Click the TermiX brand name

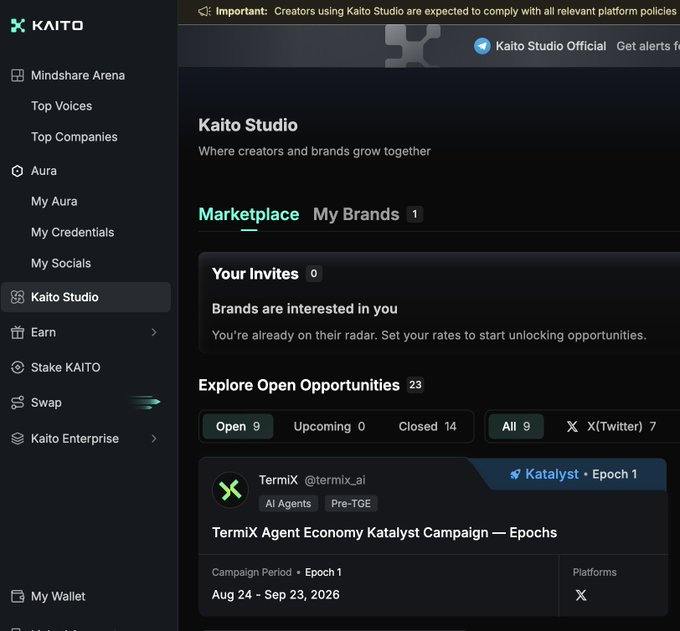coord(278,480)
